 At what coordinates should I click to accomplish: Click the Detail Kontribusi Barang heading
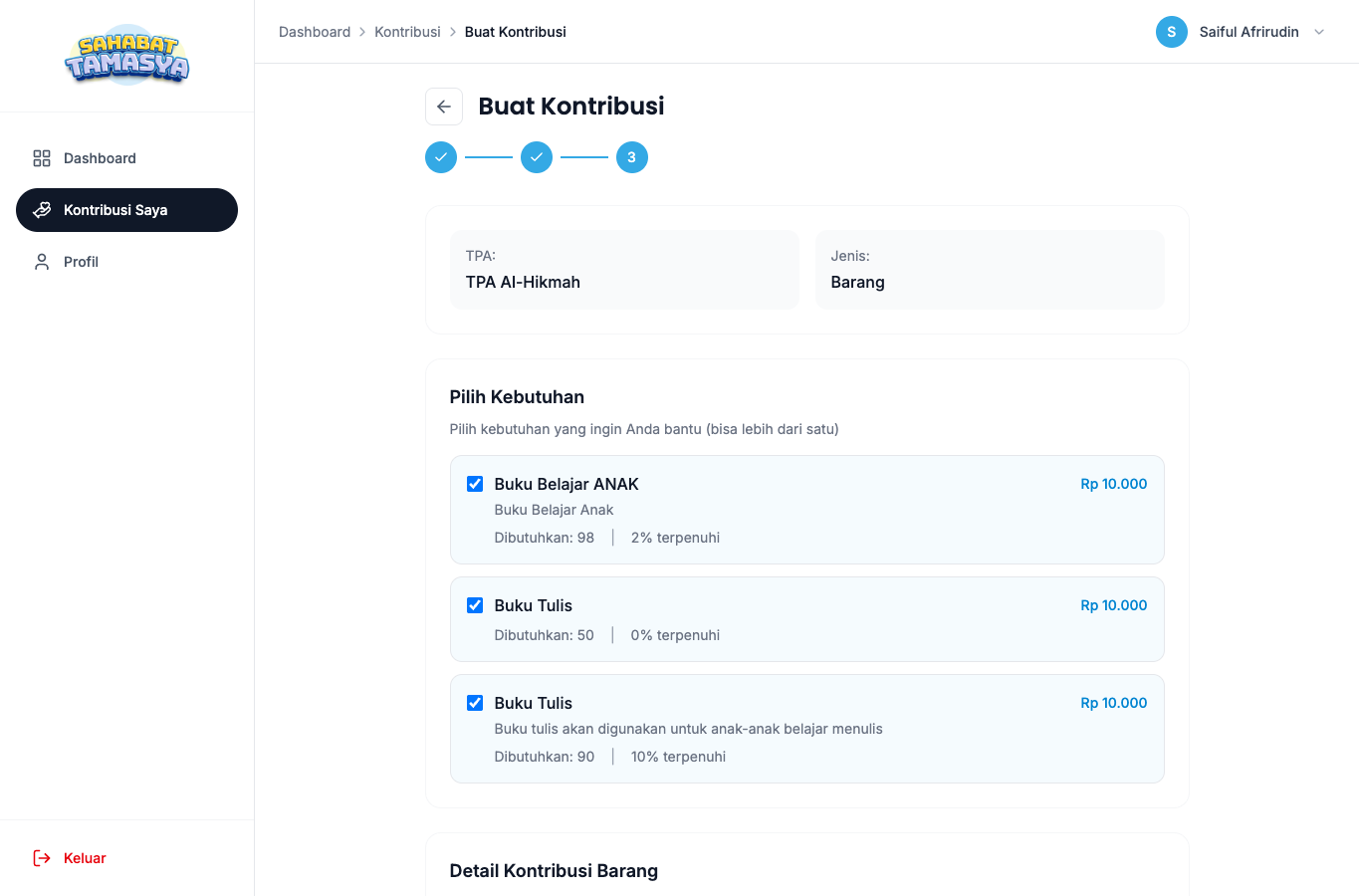tap(554, 871)
